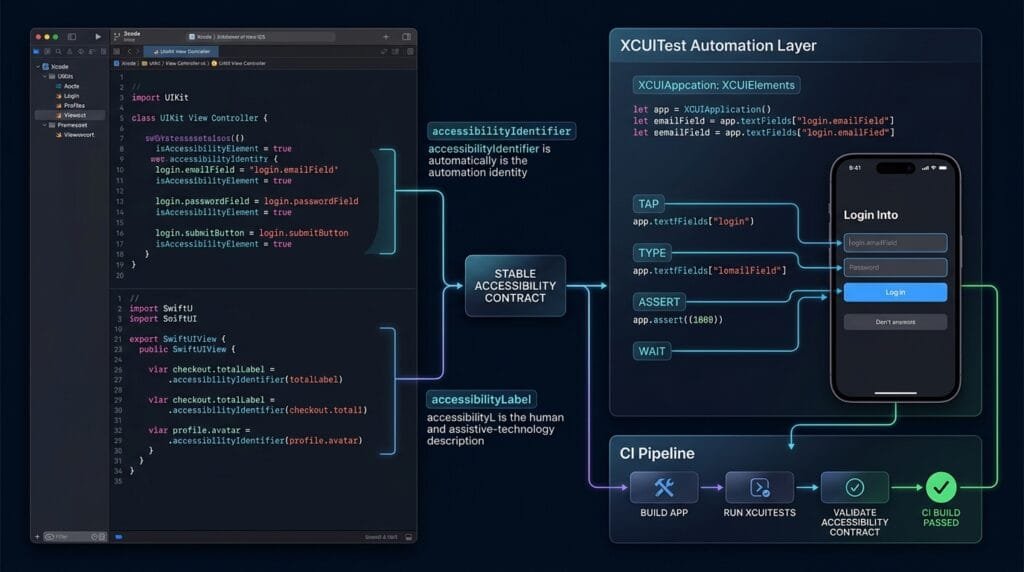Click the related items grid icon

[x=117, y=51]
